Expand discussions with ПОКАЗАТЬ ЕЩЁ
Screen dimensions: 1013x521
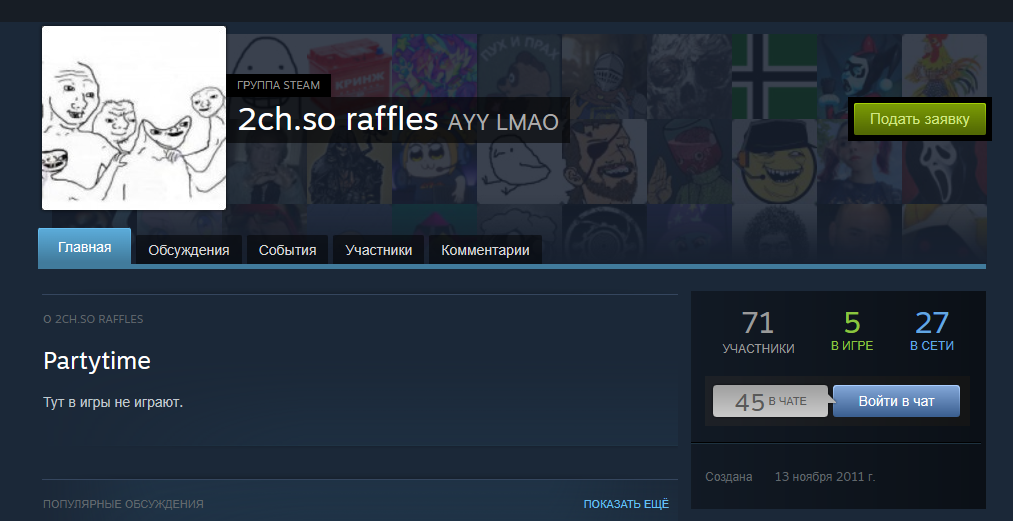[x=626, y=504]
